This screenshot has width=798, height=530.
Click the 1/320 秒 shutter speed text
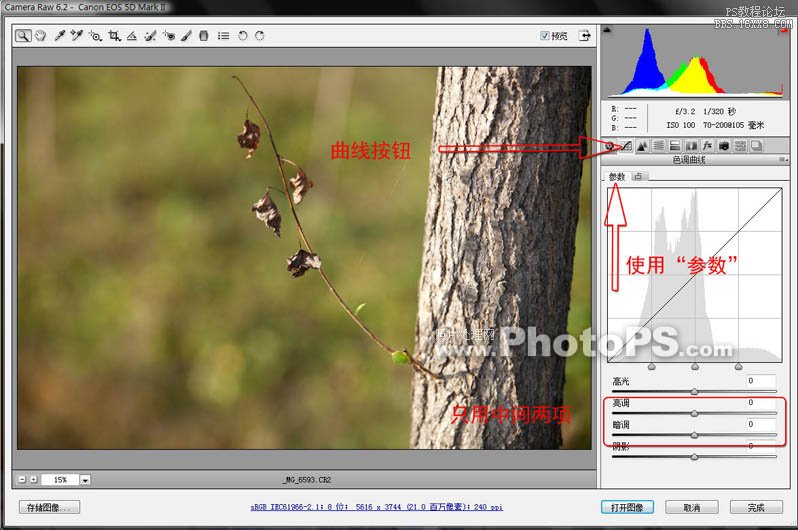719,111
